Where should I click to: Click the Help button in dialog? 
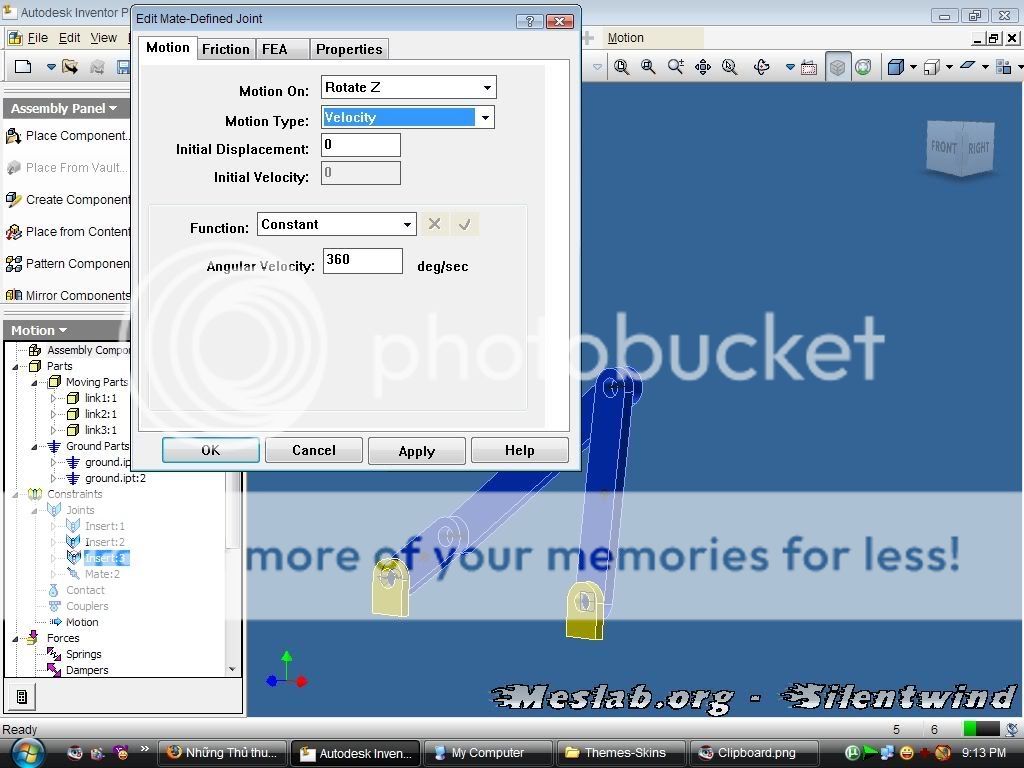pos(519,450)
